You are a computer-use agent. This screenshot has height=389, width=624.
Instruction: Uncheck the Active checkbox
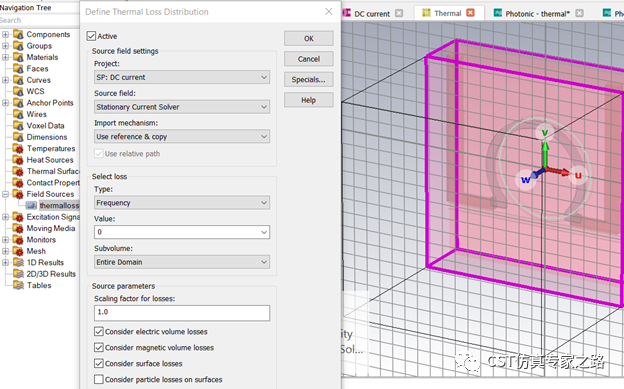click(91, 36)
